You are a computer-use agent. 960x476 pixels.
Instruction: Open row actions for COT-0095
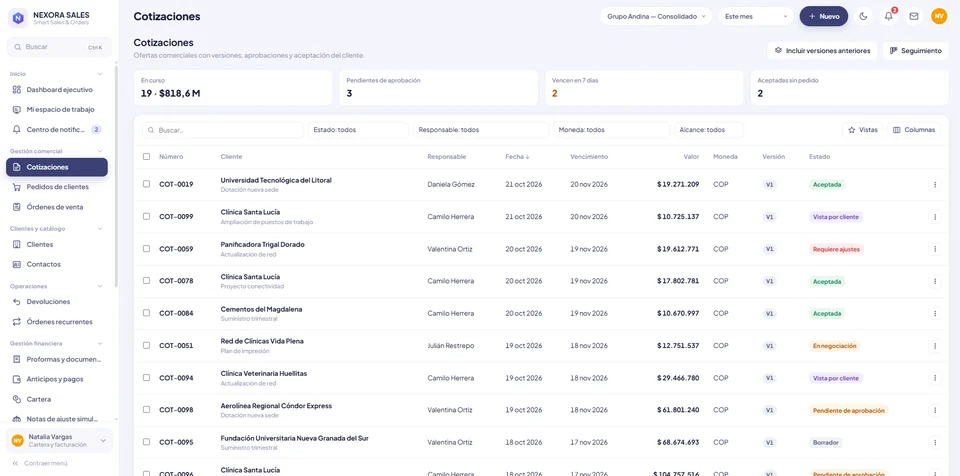click(x=934, y=442)
